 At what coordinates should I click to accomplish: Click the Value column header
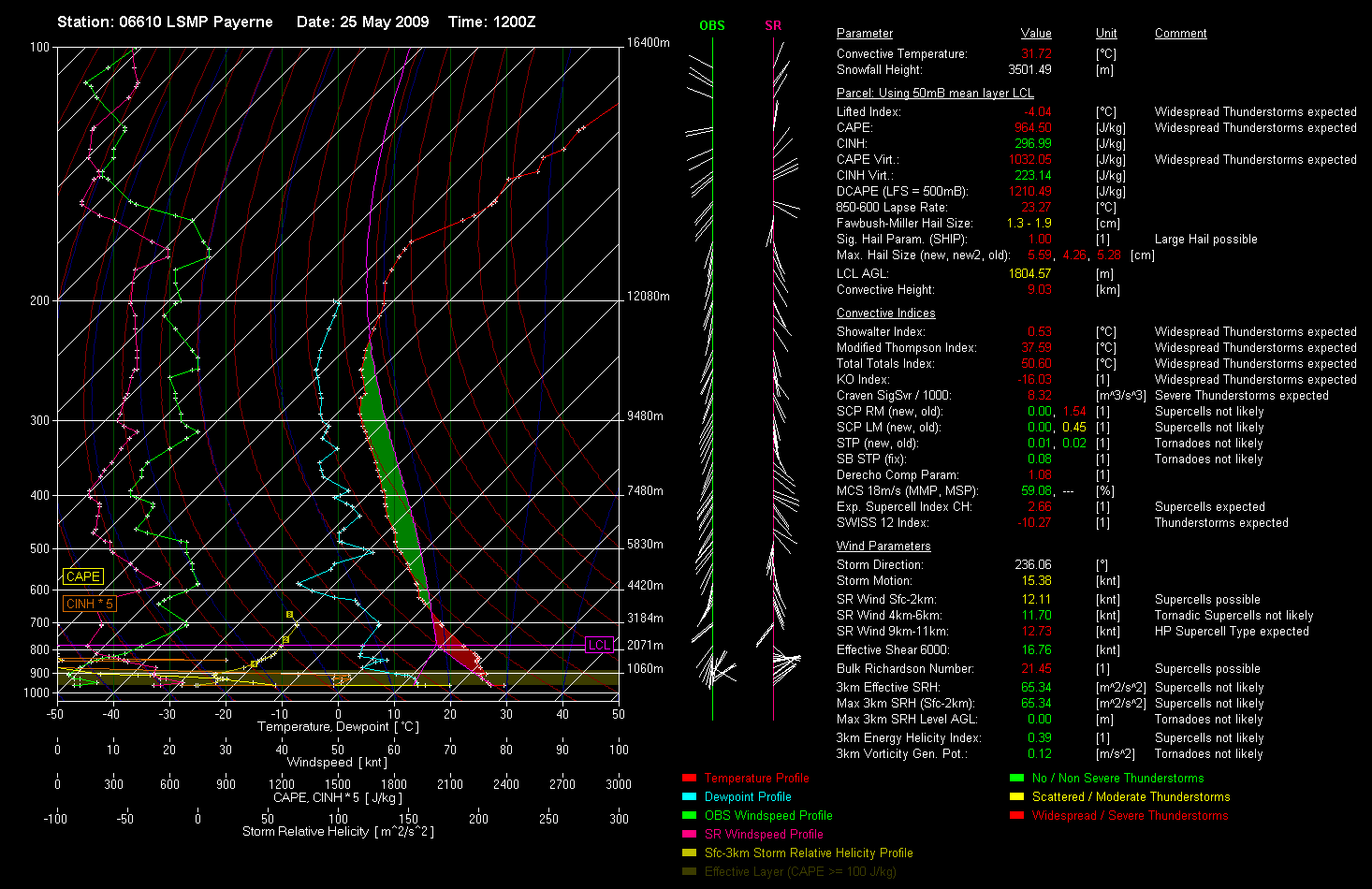tap(1036, 34)
